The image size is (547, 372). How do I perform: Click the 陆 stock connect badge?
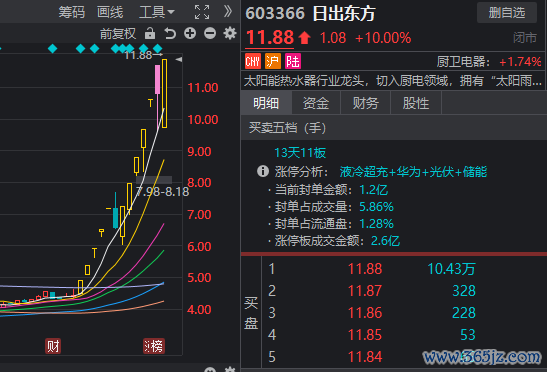coord(293,62)
